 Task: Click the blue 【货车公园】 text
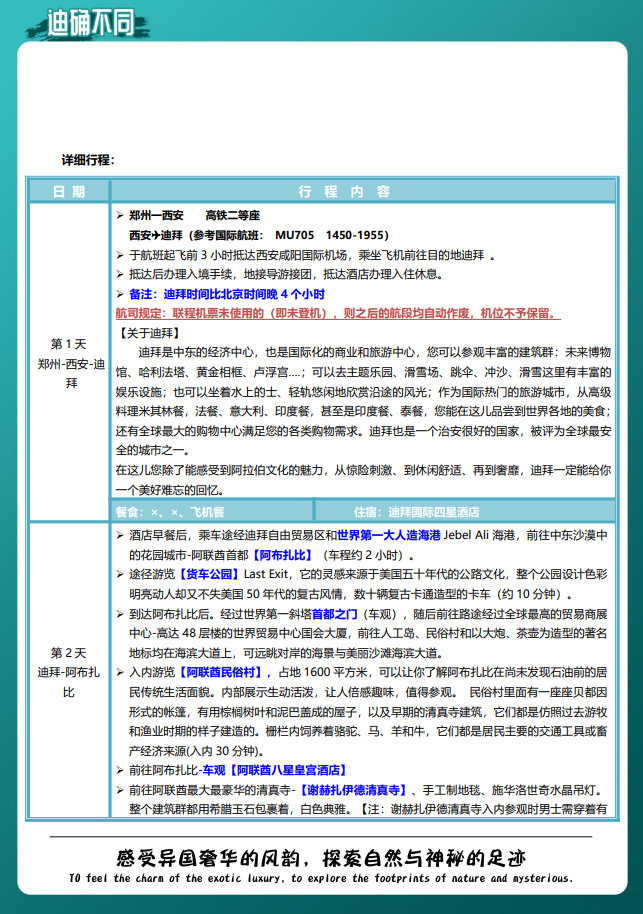point(209,574)
